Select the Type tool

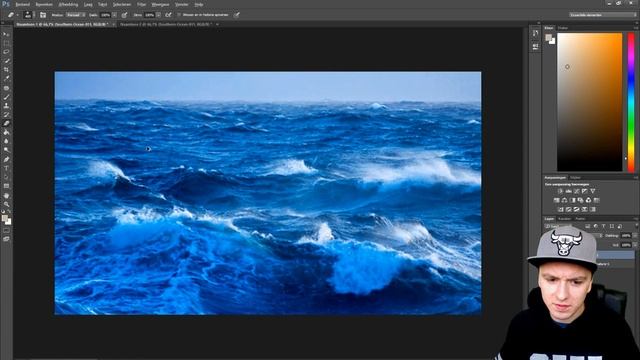(6, 168)
